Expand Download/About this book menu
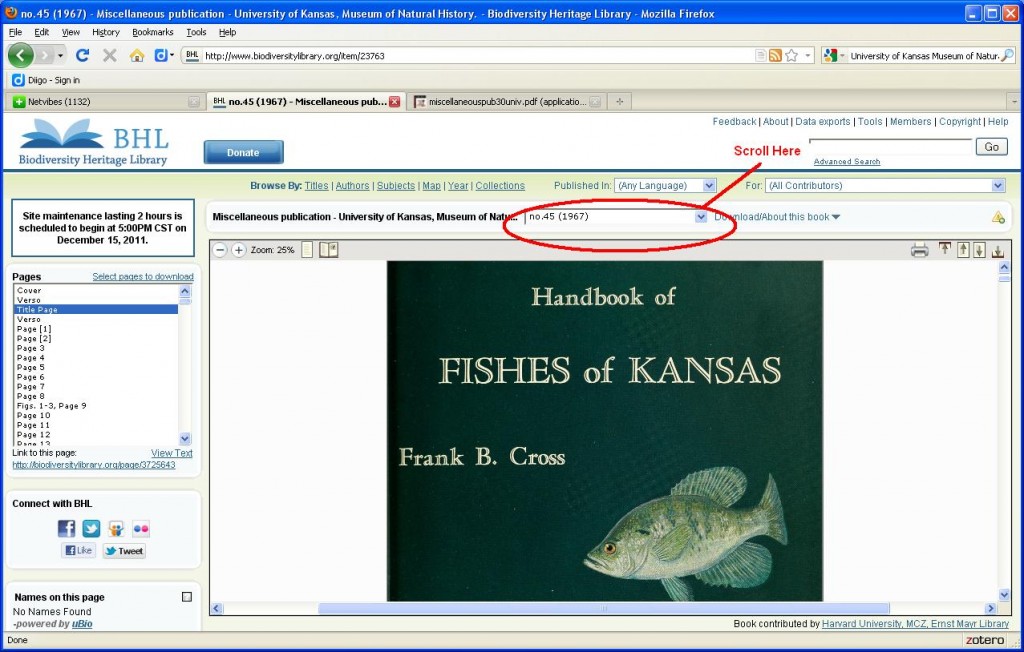The width and height of the screenshot is (1024, 652). tap(777, 217)
